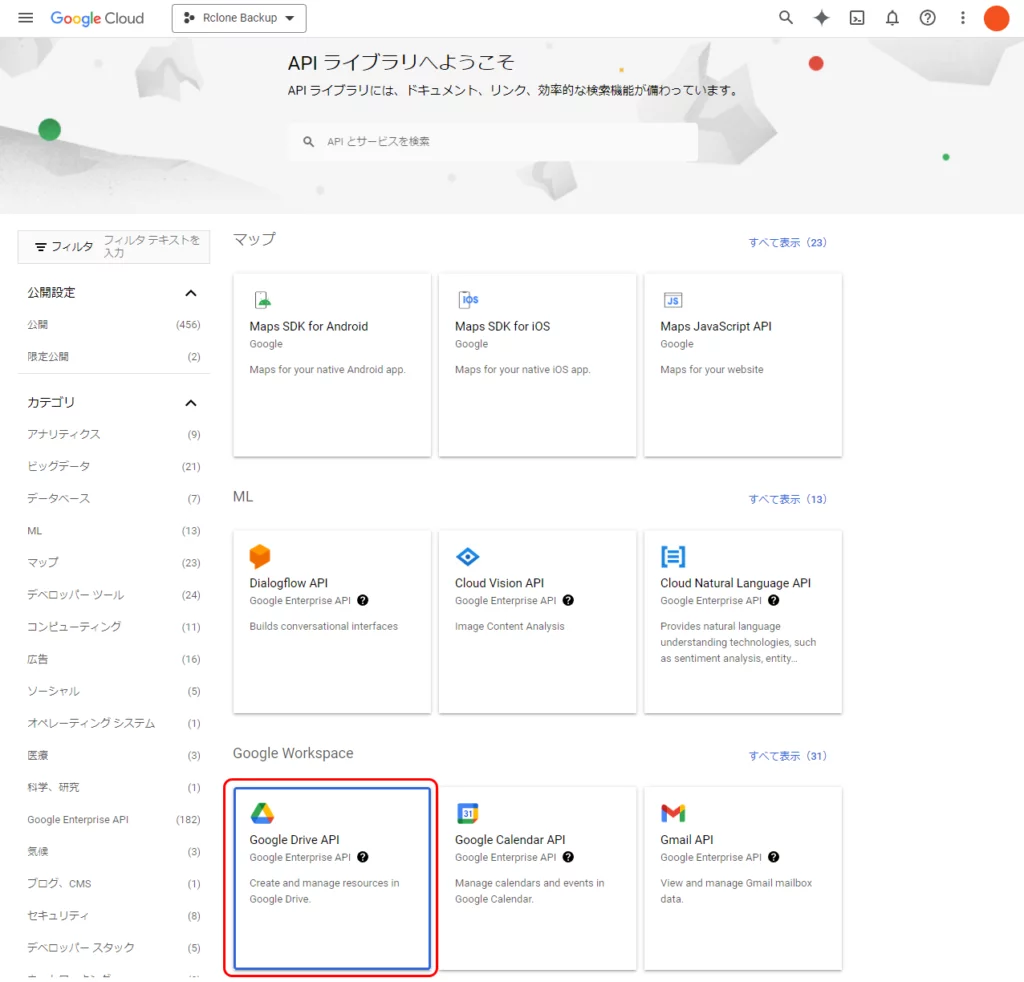Select the セキュリティ category
The width and height of the screenshot is (1024, 982).
114,915
